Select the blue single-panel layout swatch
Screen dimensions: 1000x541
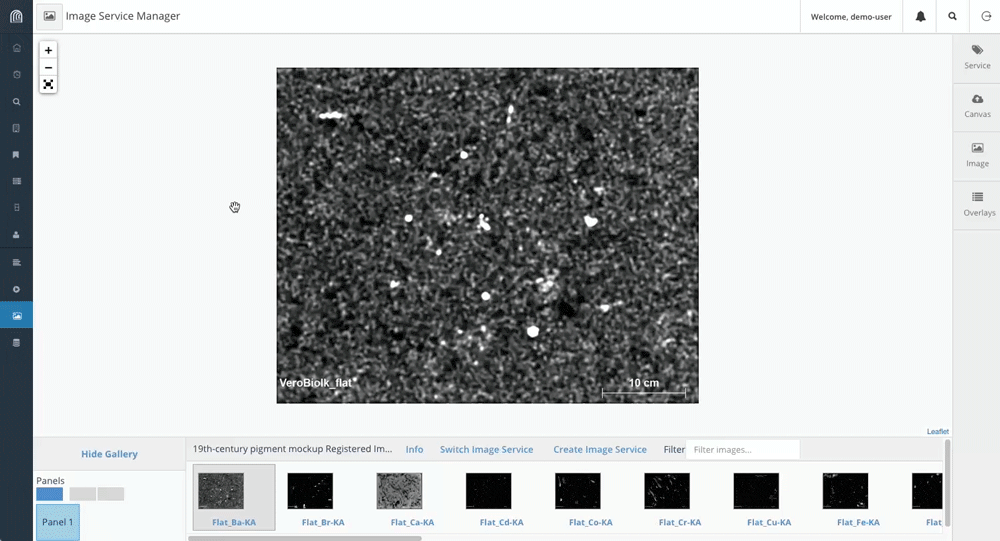(50, 494)
